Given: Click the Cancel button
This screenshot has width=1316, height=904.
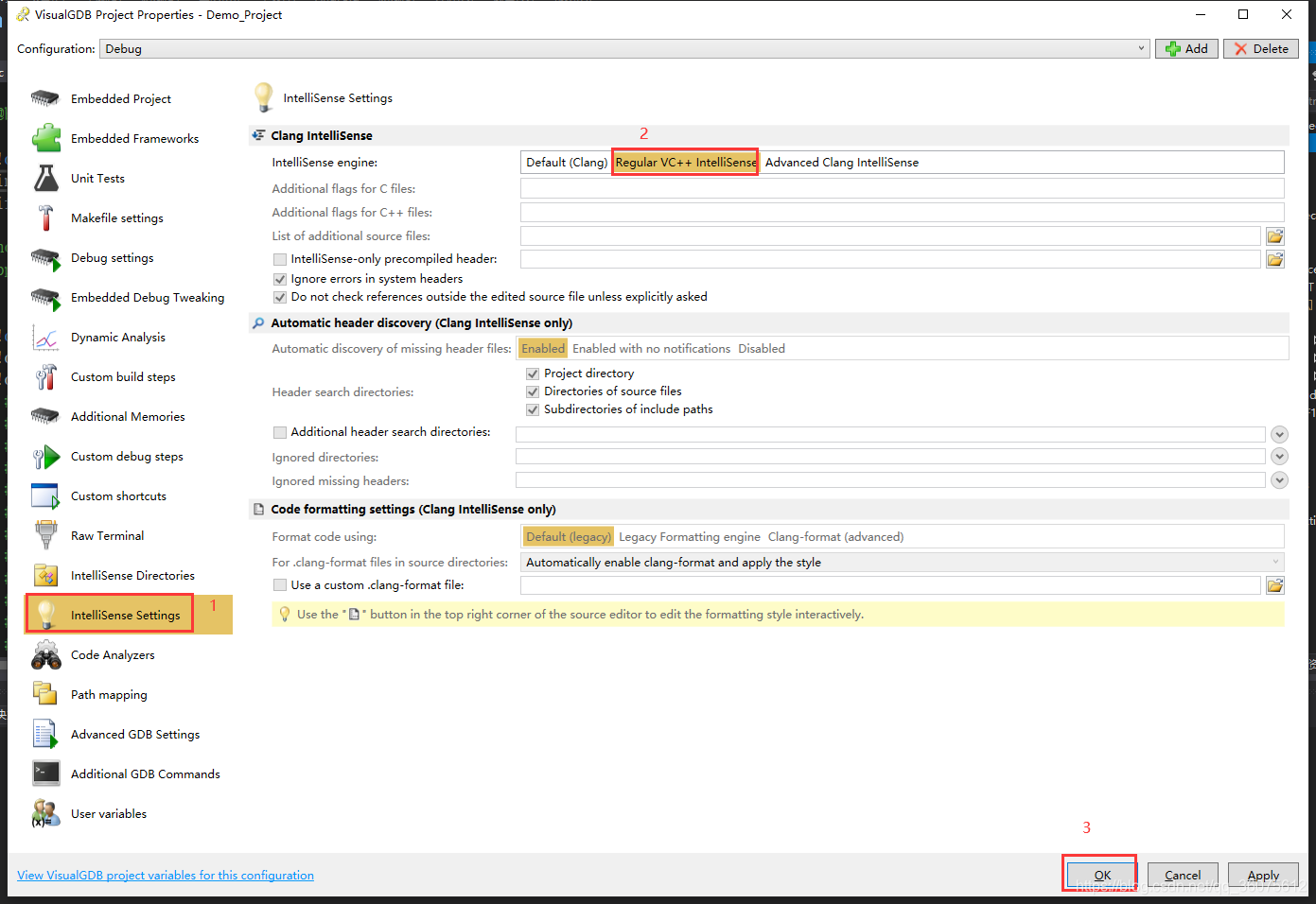Looking at the screenshot, I should (x=1183, y=875).
